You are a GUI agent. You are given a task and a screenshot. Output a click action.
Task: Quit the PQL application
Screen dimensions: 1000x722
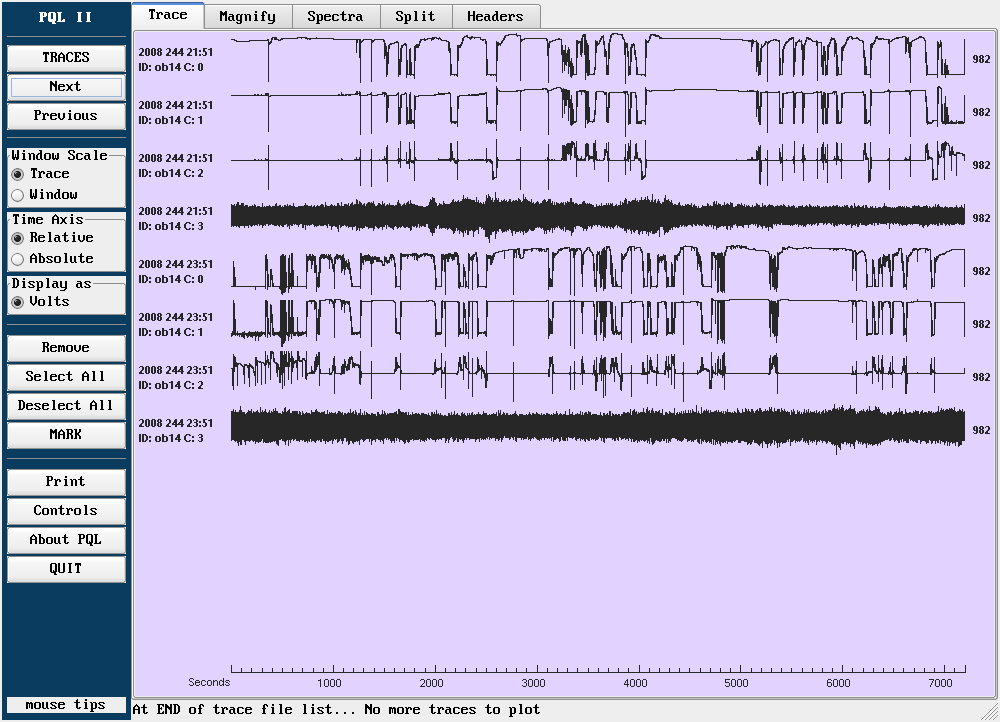(x=66, y=569)
